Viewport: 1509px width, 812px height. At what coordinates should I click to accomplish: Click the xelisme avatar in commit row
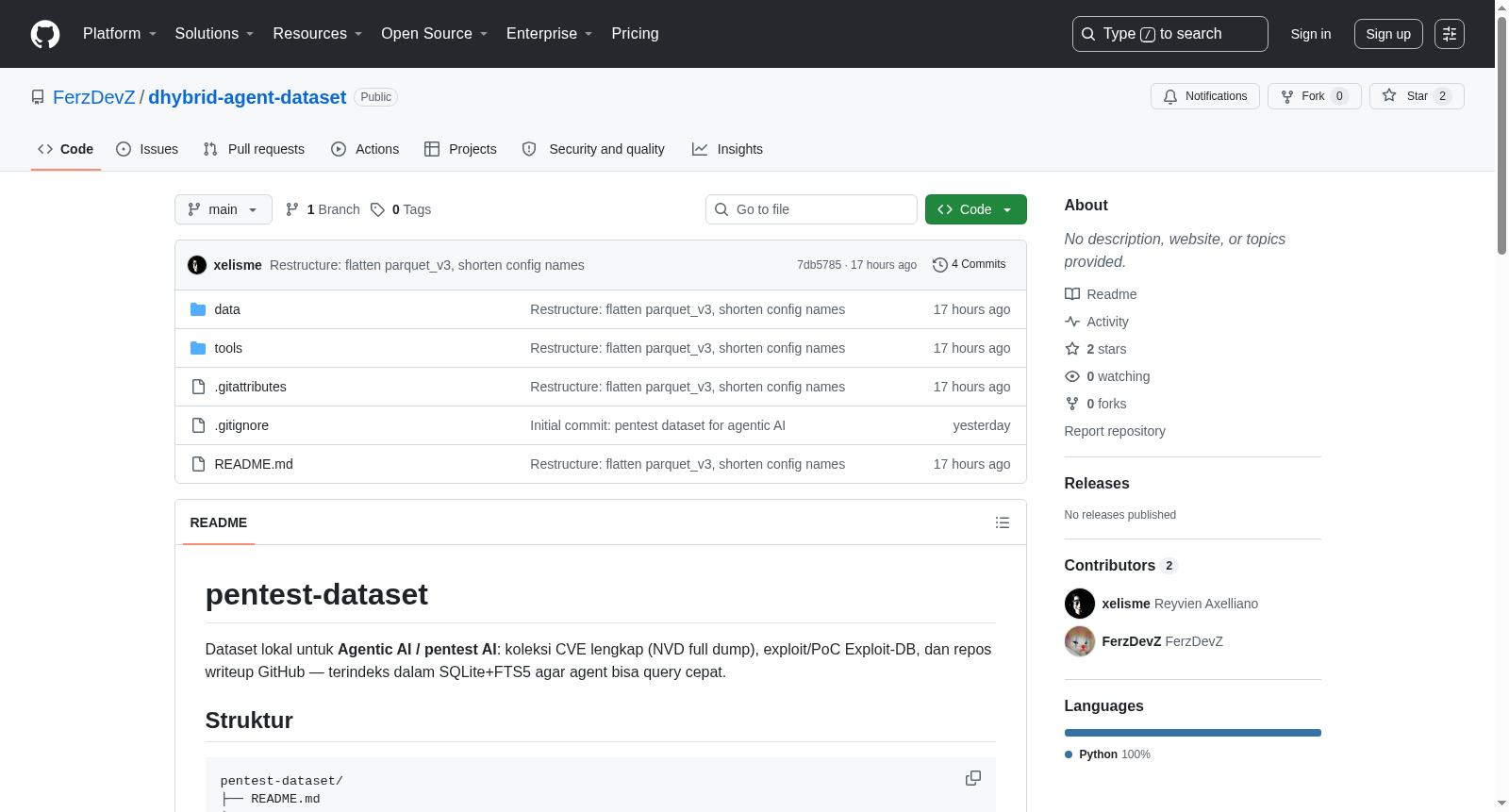tap(197, 265)
